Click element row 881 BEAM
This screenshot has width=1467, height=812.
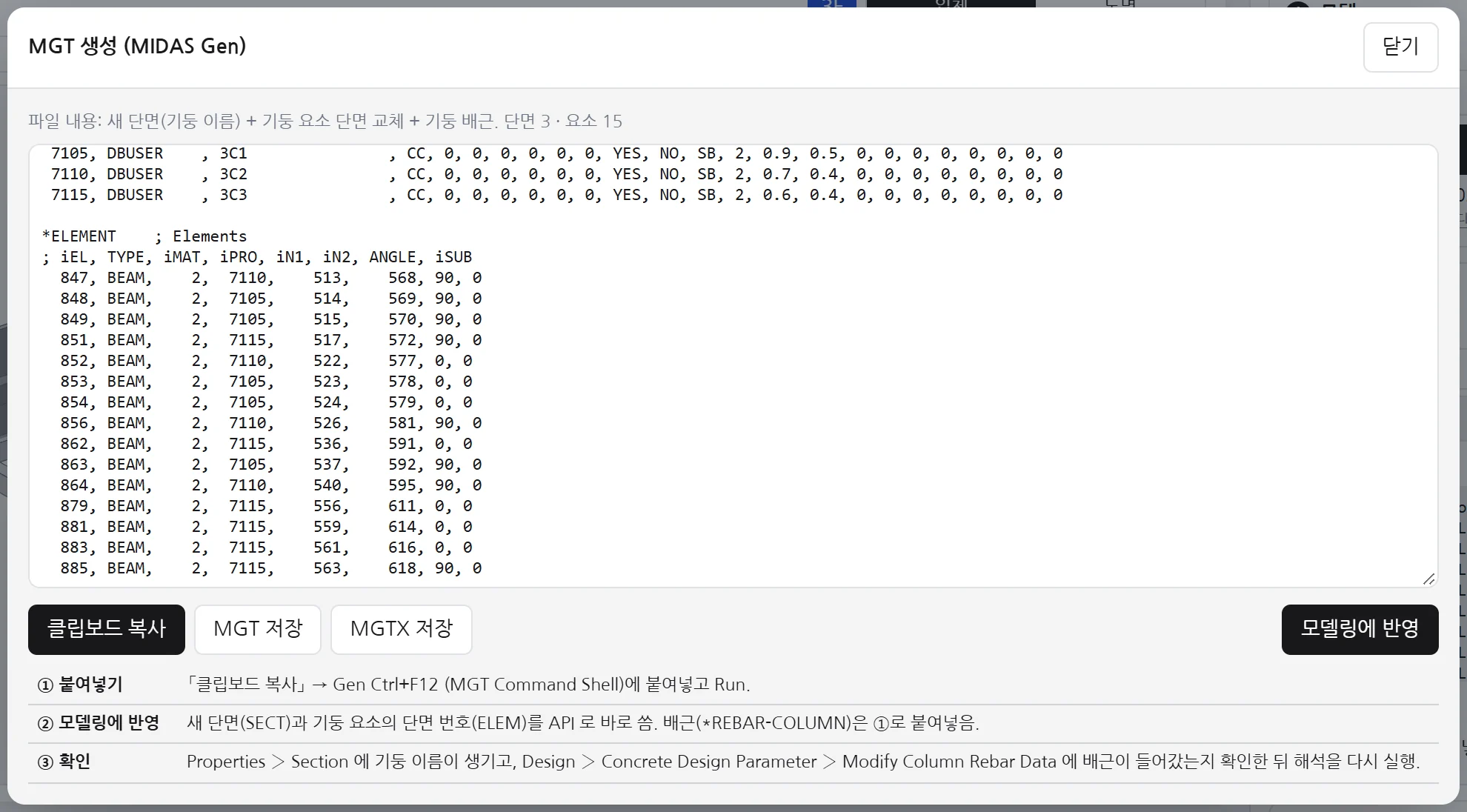click(x=267, y=527)
